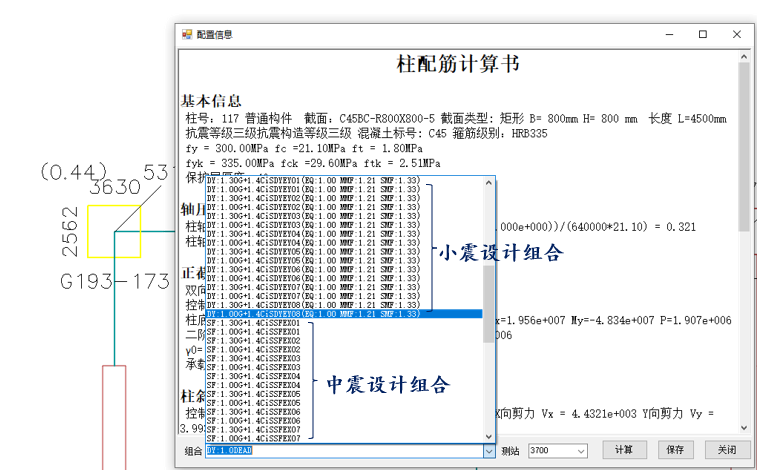Maximize the 配置信息 dialog window
763x470 pixels.
click(x=702, y=34)
